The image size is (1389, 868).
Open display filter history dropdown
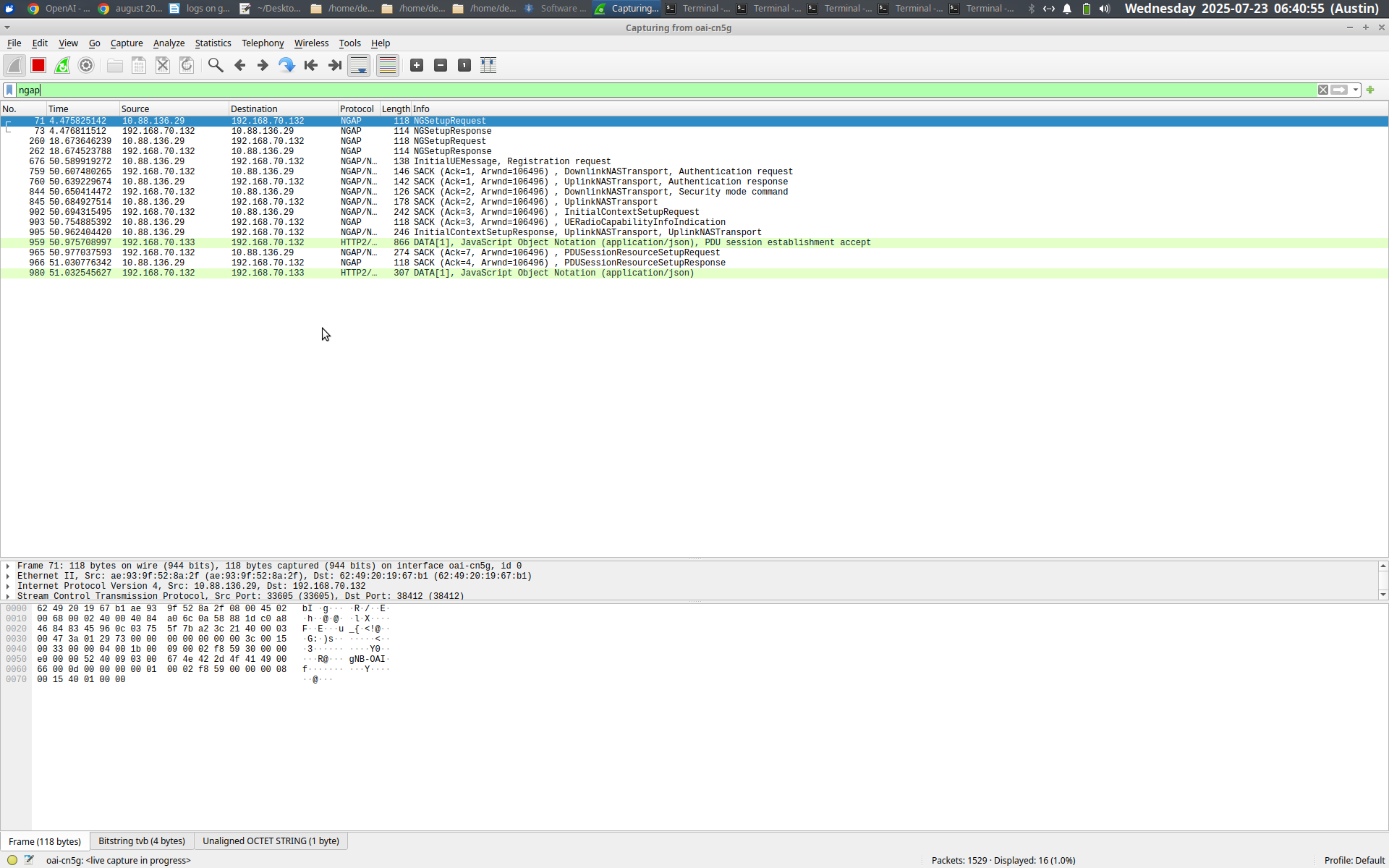point(1356,90)
